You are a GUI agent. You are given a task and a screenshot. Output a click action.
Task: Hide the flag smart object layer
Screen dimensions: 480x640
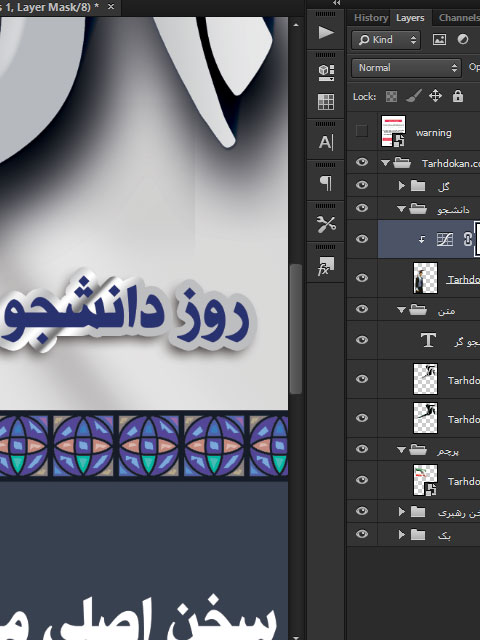[x=362, y=480]
